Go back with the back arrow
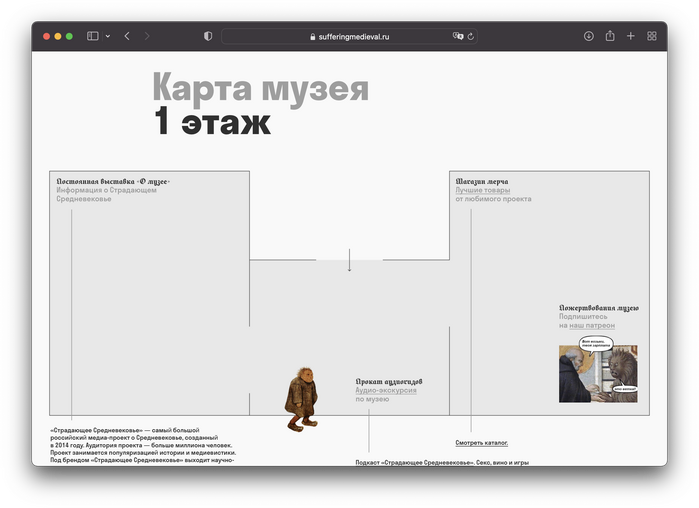The width and height of the screenshot is (699, 508). (x=127, y=36)
